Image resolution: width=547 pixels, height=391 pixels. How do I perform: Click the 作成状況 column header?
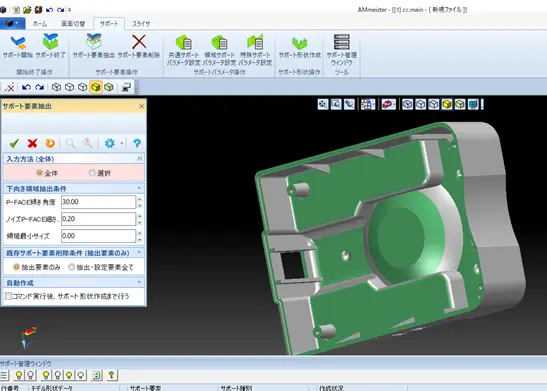click(331, 388)
